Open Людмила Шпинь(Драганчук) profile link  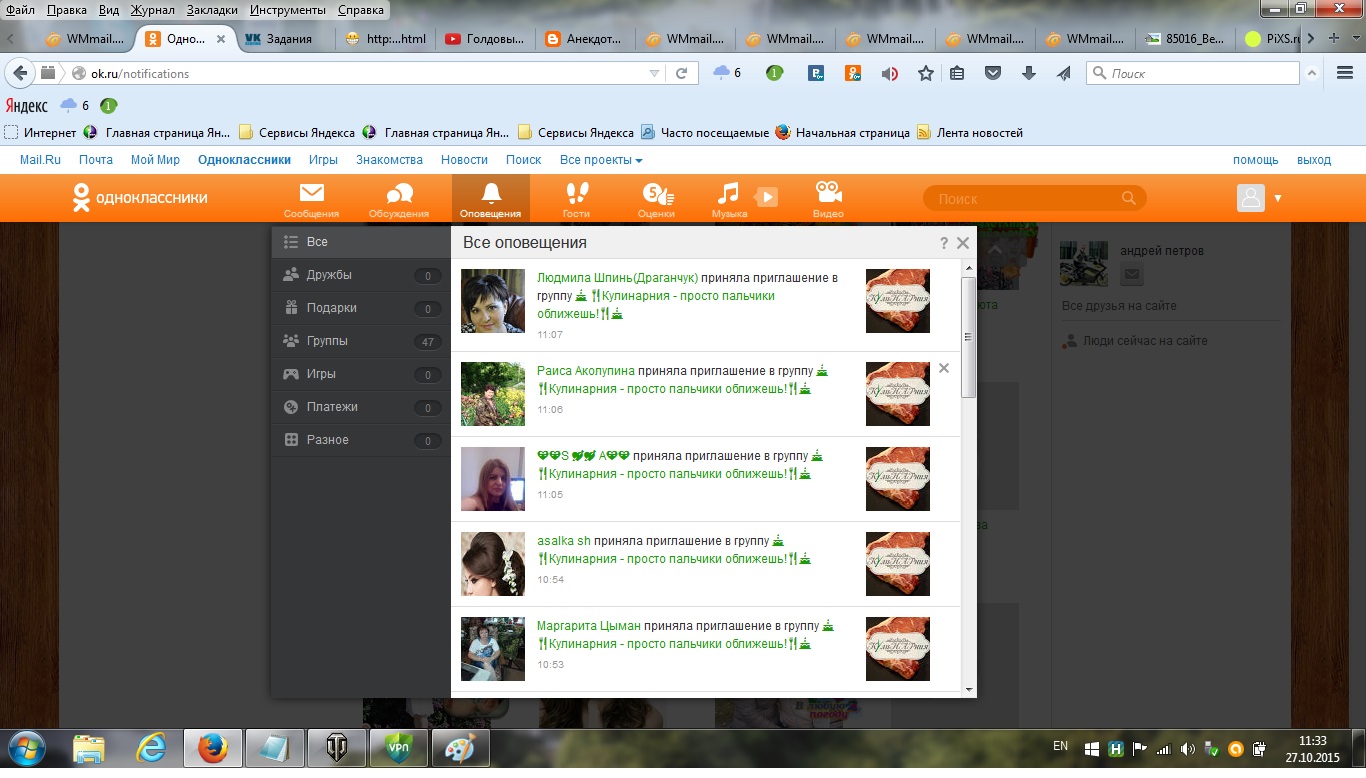617,278
